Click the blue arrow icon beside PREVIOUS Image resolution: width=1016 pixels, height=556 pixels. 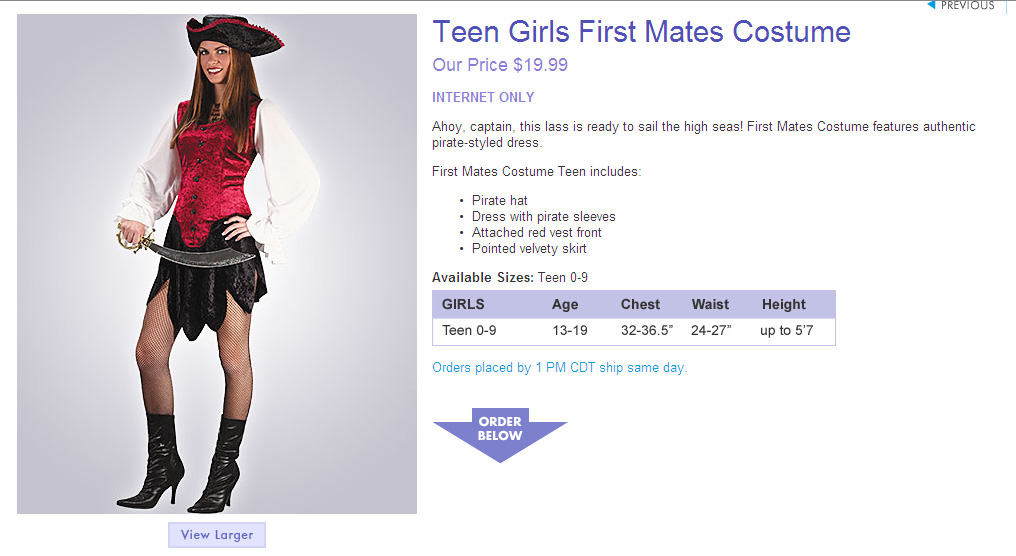coord(931,5)
